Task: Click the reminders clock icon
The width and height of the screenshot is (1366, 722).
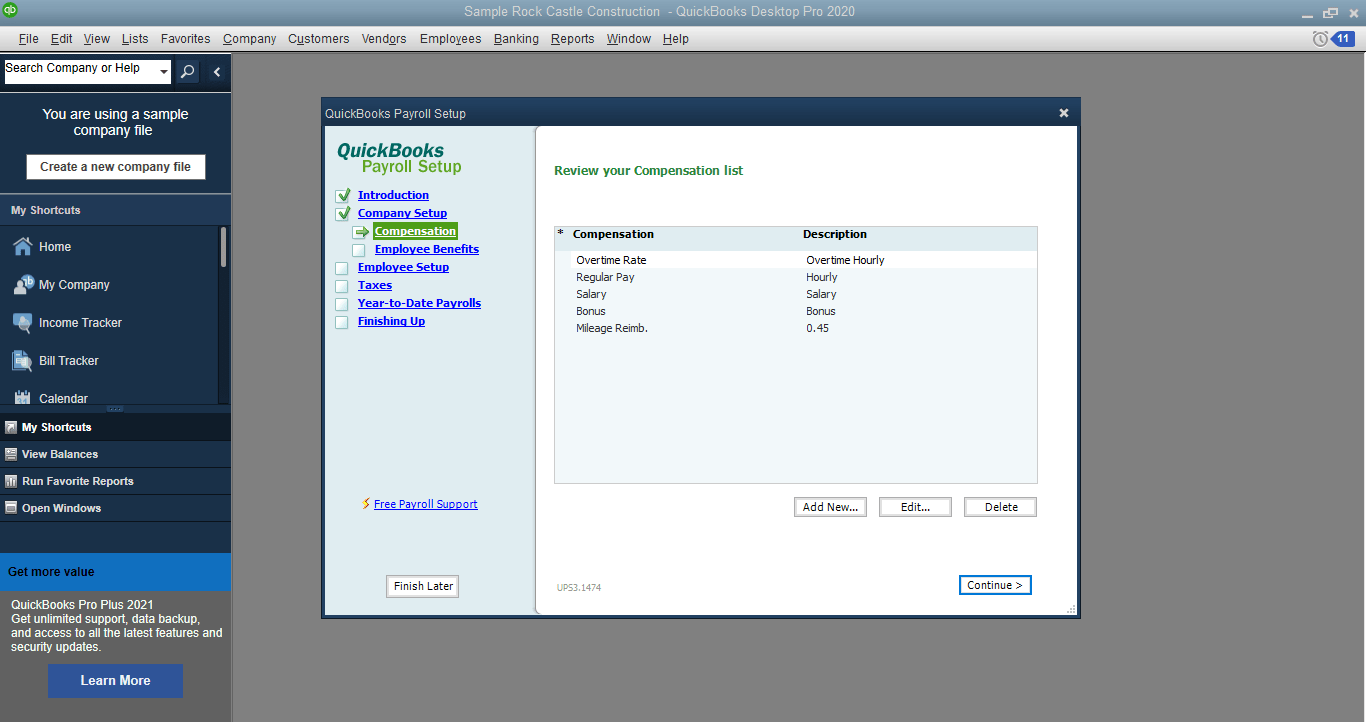Action: [1320, 39]
